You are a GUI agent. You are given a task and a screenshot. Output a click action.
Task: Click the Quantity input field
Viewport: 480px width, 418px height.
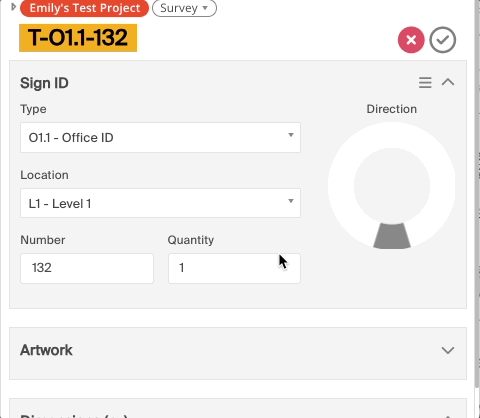[234, 268]
